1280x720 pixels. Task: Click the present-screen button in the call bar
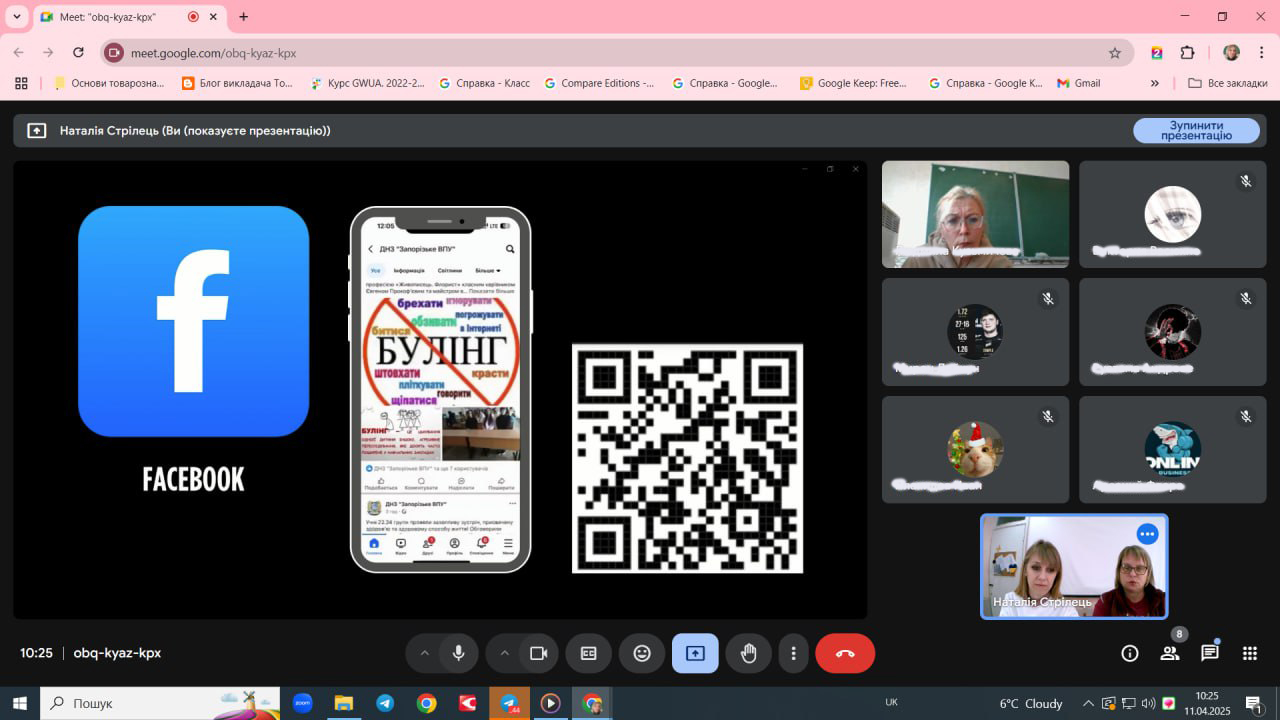point(695,653)
